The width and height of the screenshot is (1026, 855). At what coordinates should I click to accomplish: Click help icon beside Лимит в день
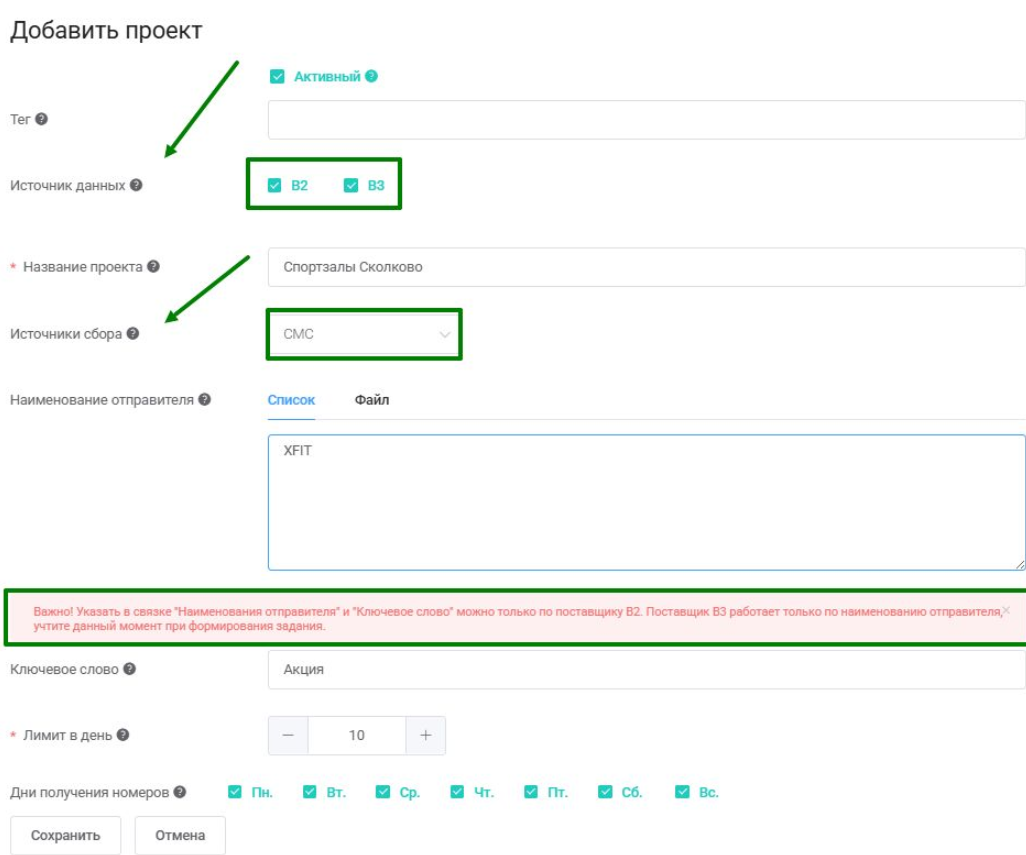123,735
